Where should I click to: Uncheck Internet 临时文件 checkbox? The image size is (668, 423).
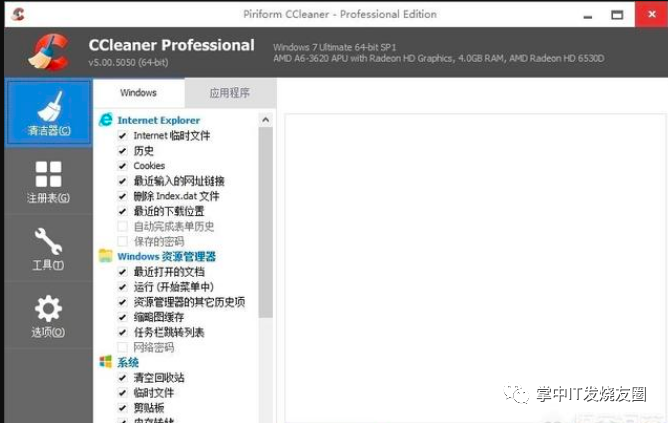pos(122,135)
